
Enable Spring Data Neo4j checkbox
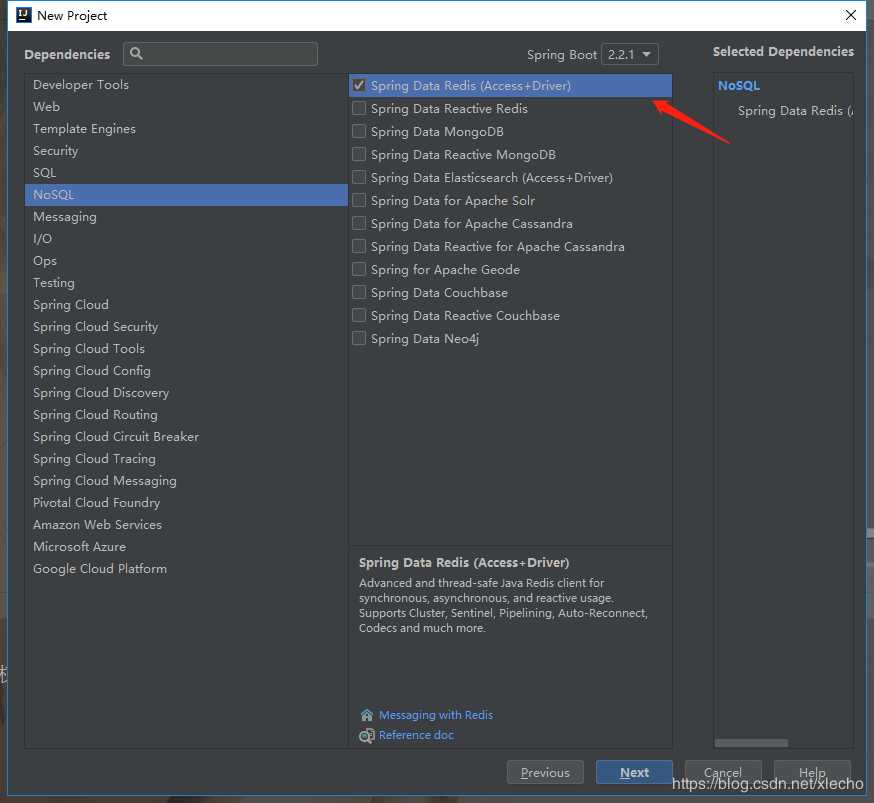click(x=359, y=338)
